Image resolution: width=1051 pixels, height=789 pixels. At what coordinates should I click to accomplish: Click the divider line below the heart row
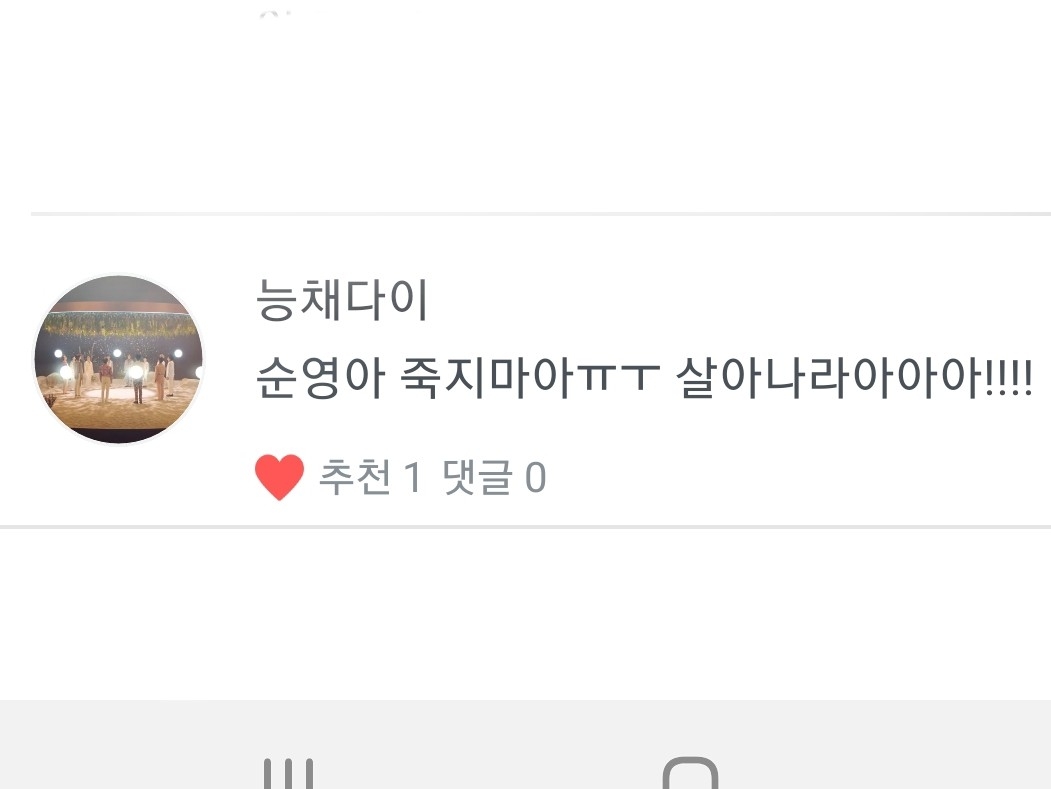point(526,527)
